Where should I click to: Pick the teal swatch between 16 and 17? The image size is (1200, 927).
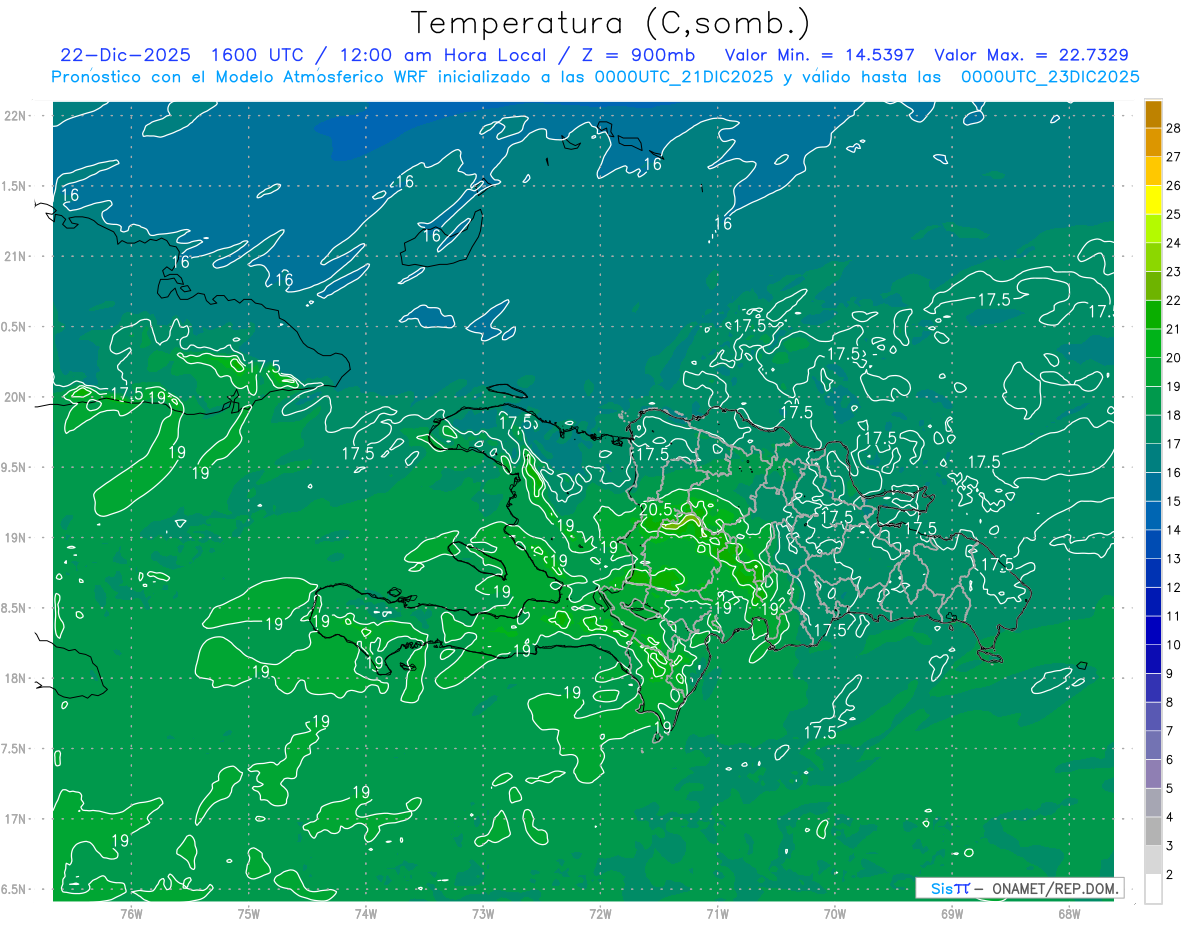(1153, 458)
